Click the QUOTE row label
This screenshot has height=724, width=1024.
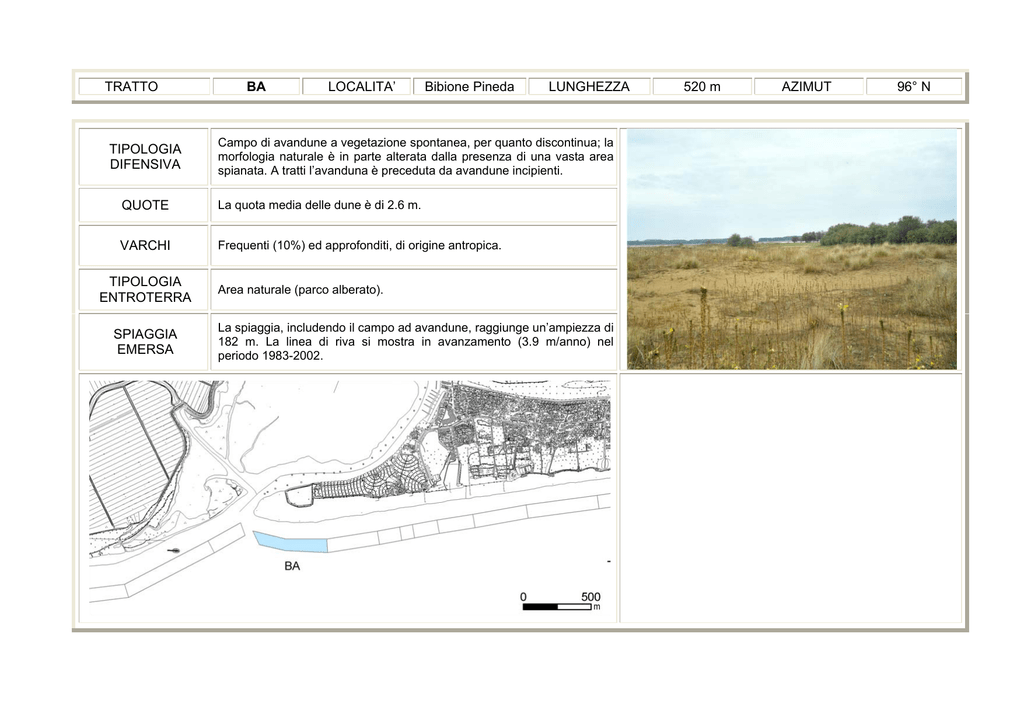[x=144, y=205]
